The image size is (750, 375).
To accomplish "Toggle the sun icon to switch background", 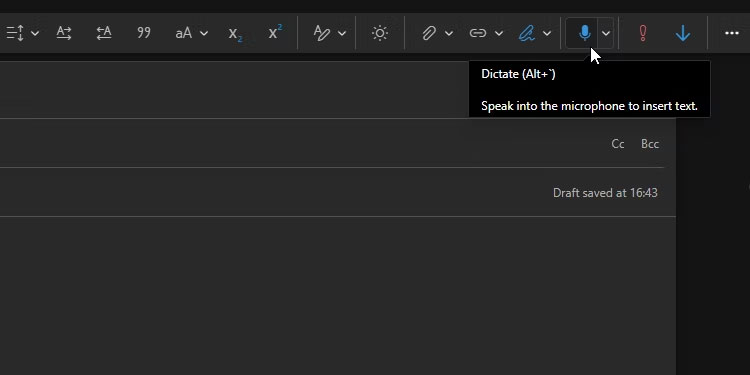I will (x=380, y=33).
